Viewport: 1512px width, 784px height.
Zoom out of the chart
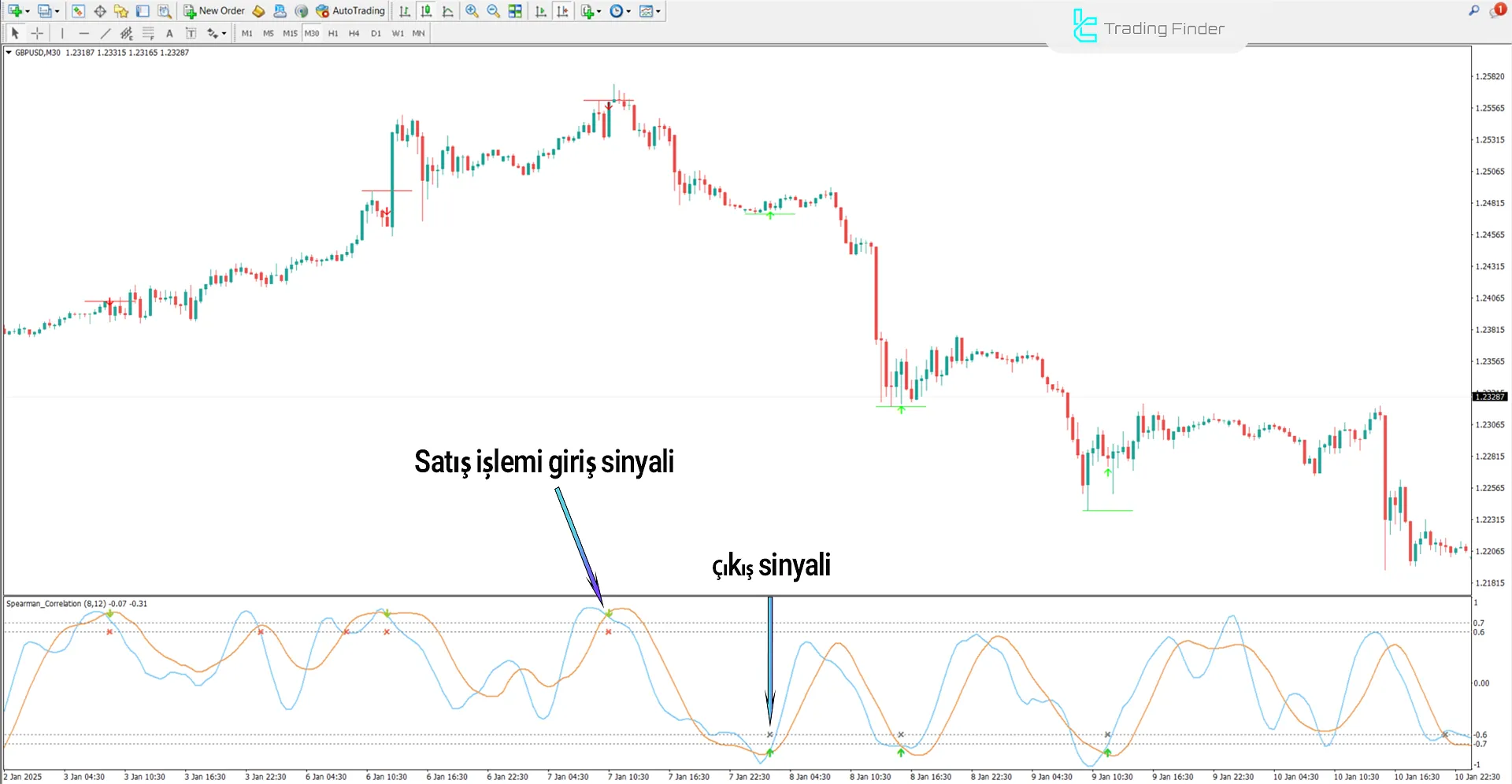493,11
